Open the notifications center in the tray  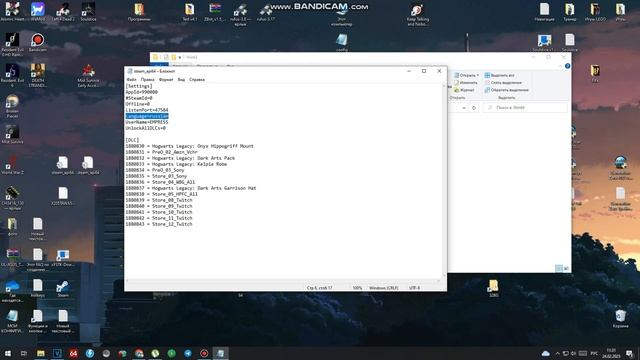click(x=630, y=353)
